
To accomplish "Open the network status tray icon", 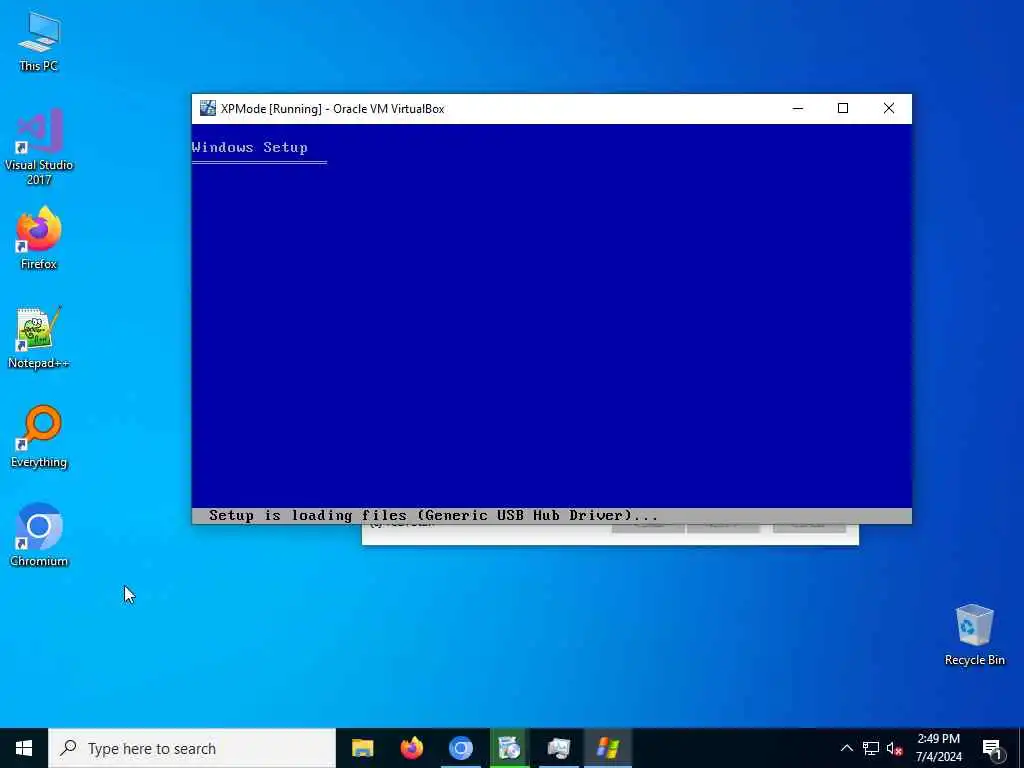I will pyautogui.click(x=871, y=748).
